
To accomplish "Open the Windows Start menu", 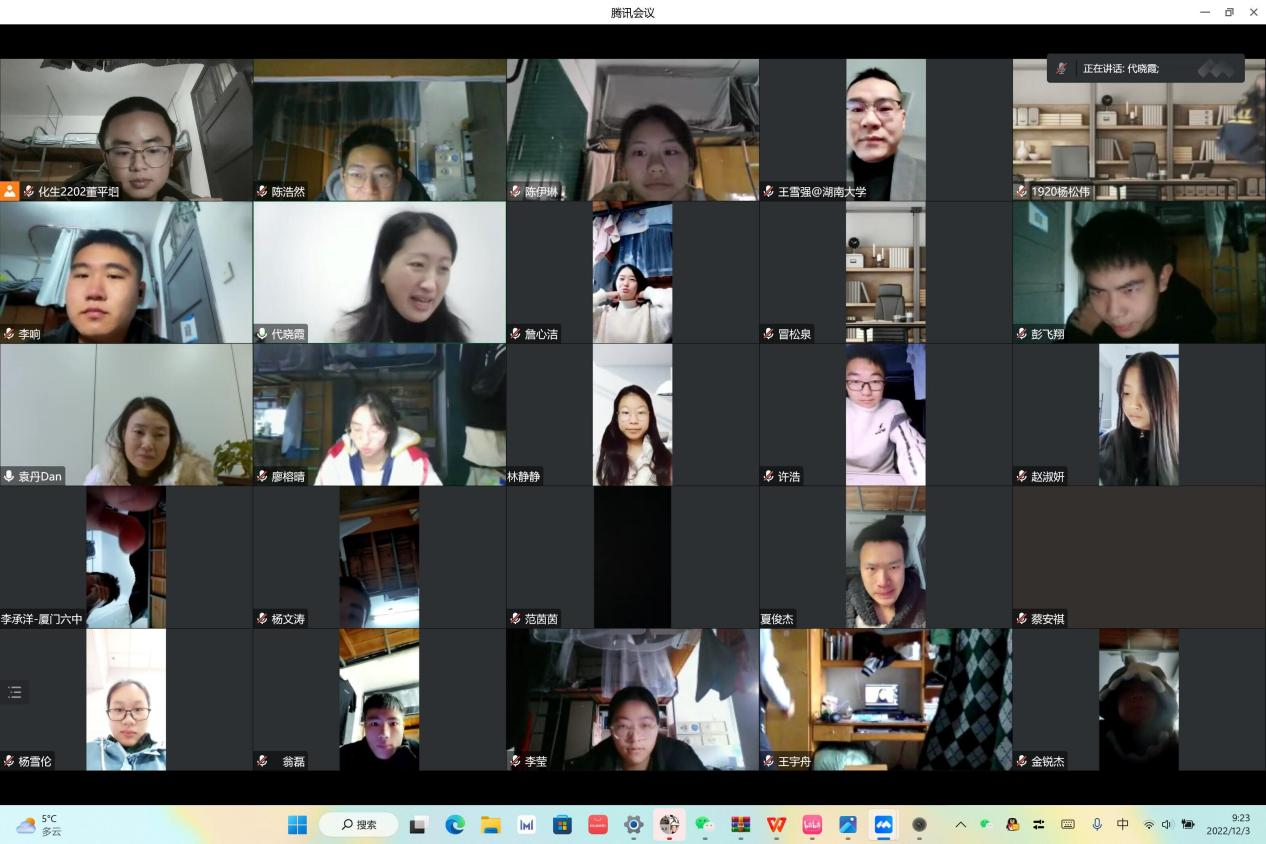I will coord(297,825).
